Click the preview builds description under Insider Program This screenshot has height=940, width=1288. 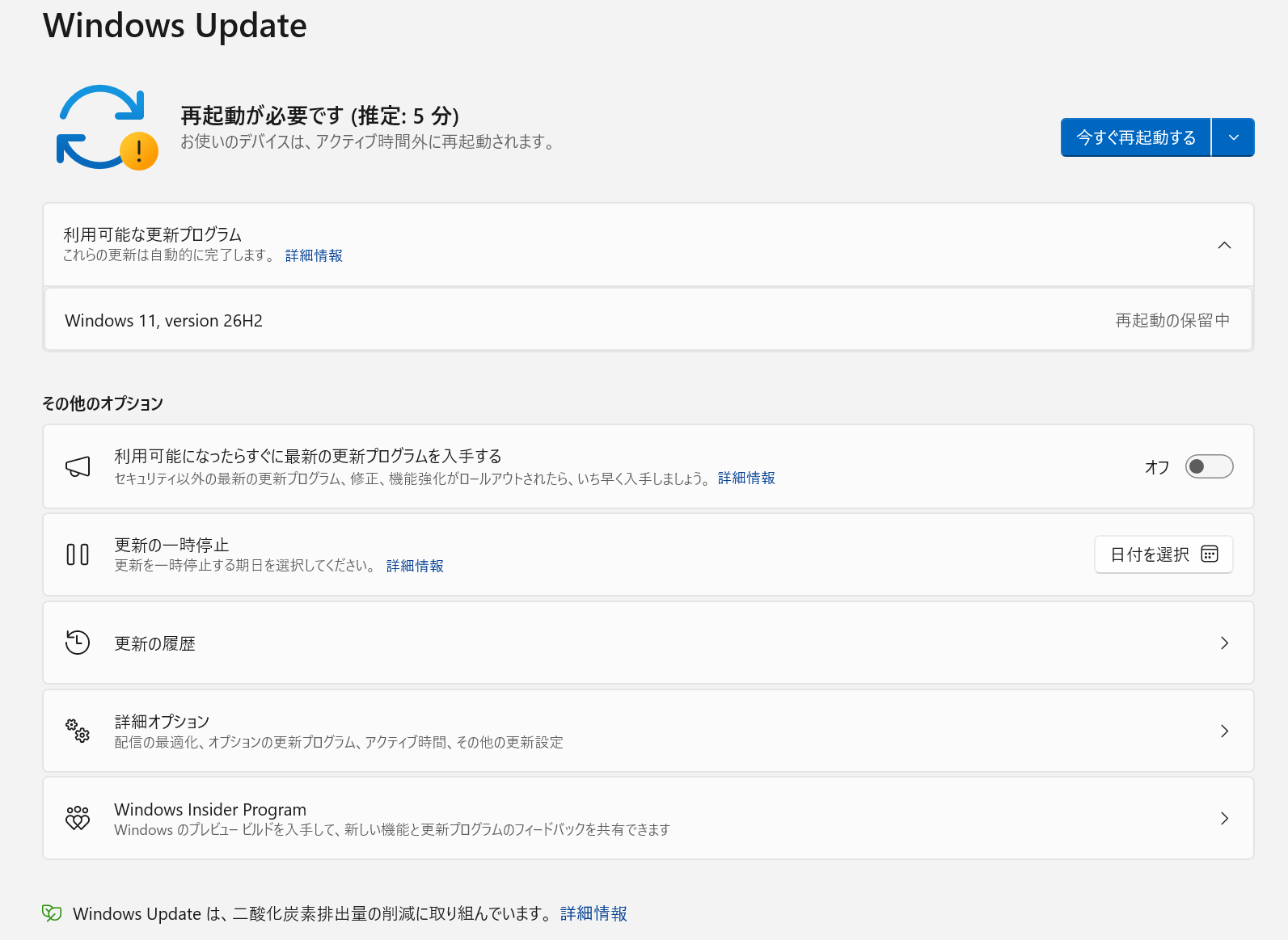coord(392,829)
